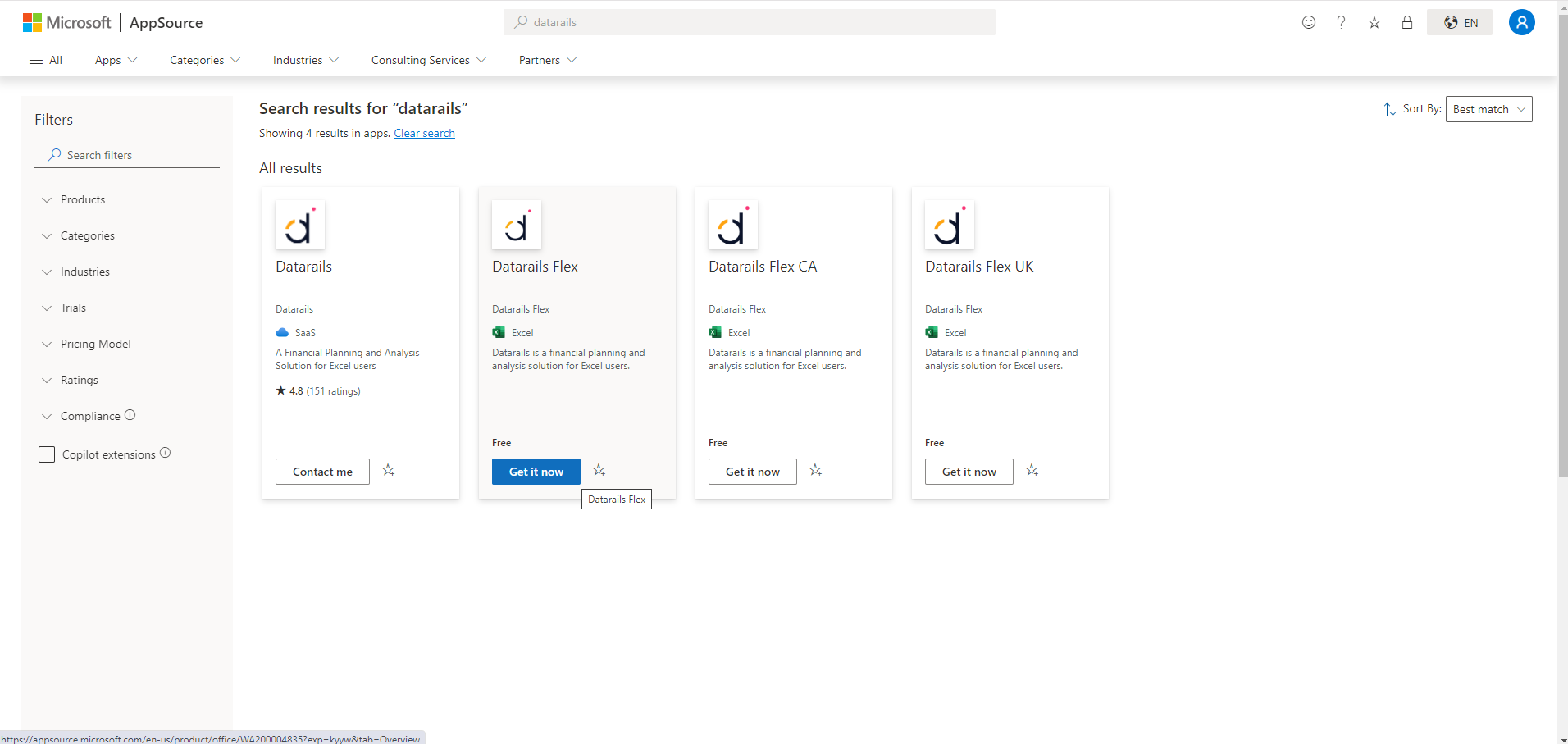
Task: Open the Consulting Services menu
Action: coord(428,60)
